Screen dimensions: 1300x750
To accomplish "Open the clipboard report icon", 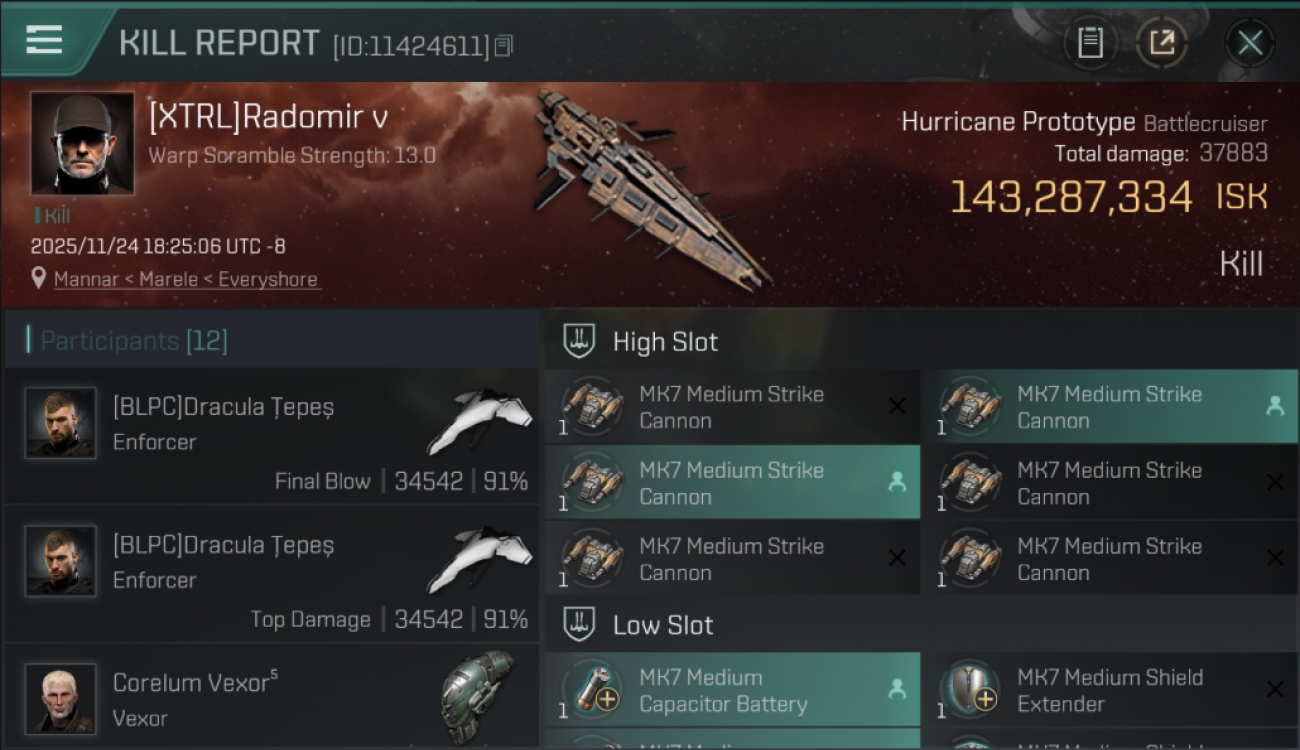I will point(1090,43).
